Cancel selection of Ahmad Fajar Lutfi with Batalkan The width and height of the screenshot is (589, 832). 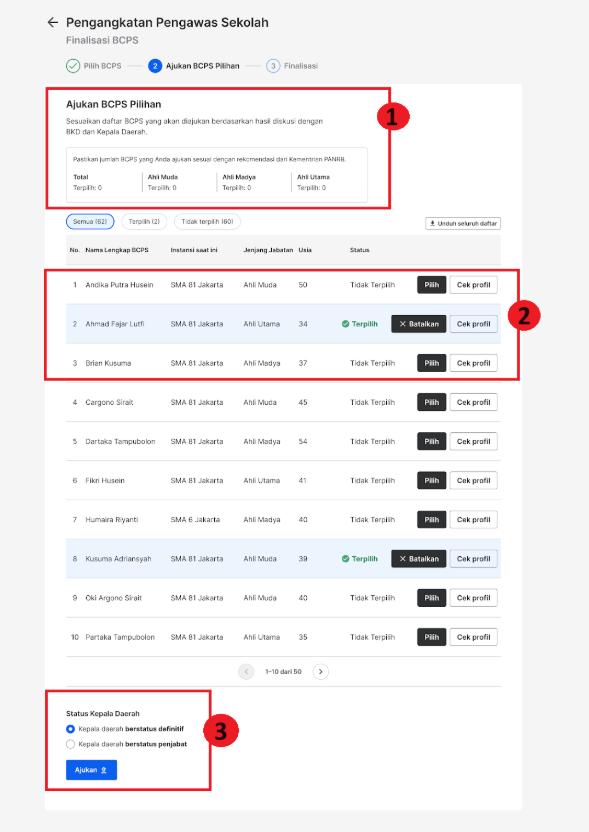pos(419,324)
